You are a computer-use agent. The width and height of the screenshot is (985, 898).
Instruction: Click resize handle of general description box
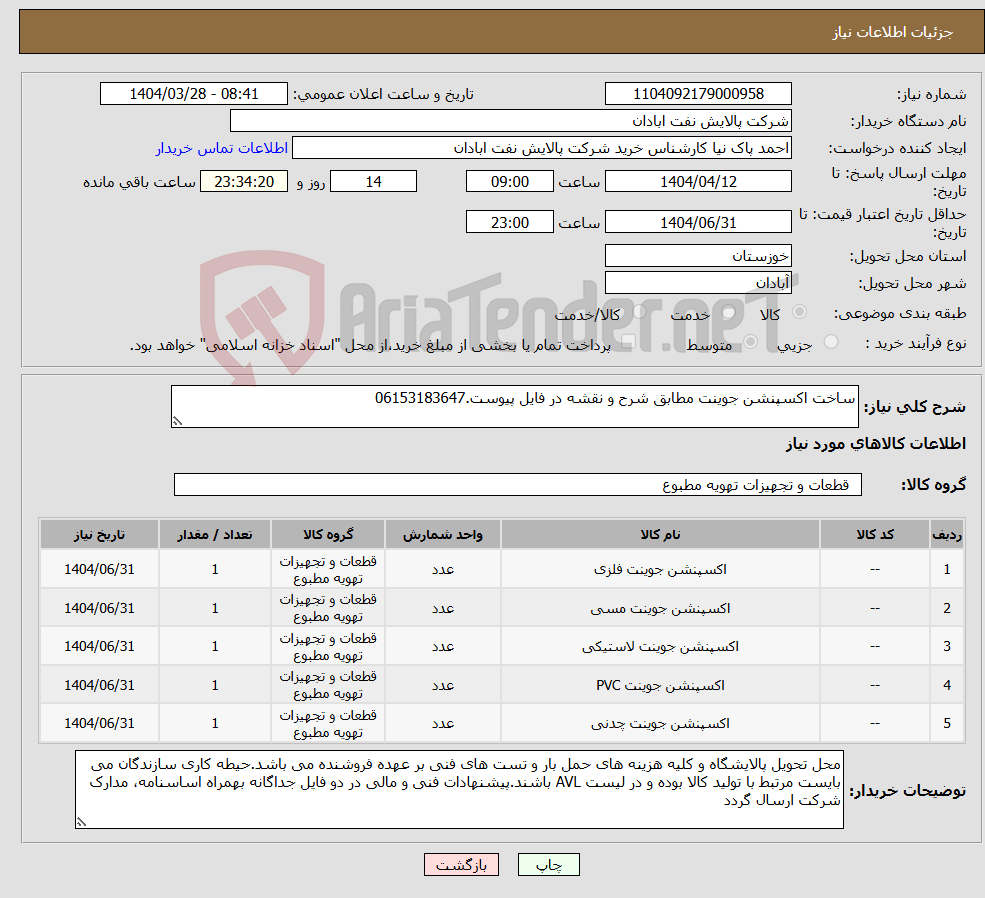pyautogui.click(x=177, y=421)
